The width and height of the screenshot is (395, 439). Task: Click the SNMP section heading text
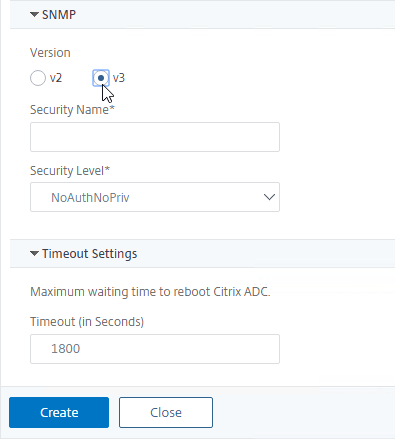[x=59, y=15]
